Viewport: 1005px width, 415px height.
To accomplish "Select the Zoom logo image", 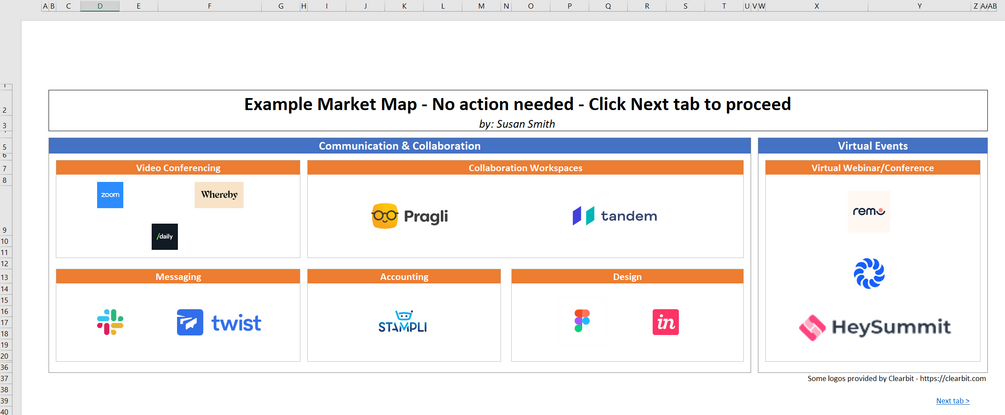I will [110, 195].
